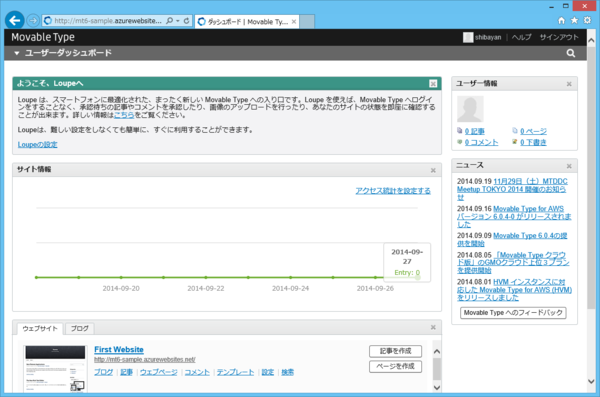Click the shibayan user avatar icon
This screenshot has width=600, height=397.
coord(468,37)
